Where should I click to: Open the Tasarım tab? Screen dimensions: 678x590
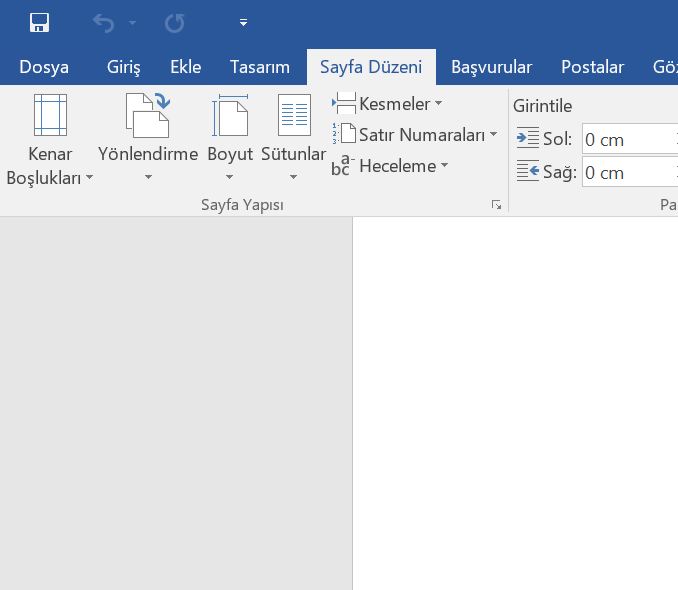[x=260, y=68]
